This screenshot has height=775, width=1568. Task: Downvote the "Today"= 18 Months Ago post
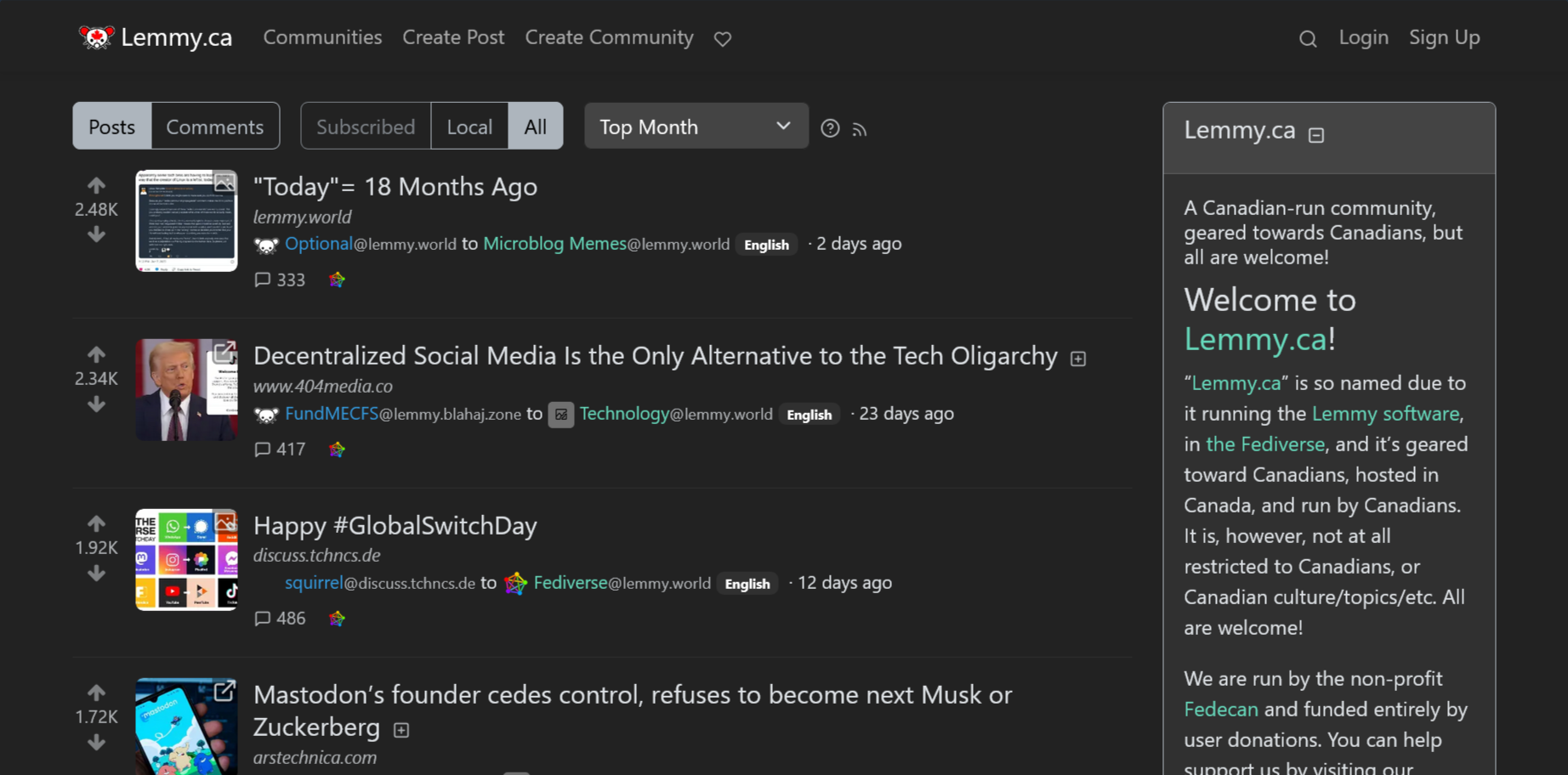tap(96, 234)
